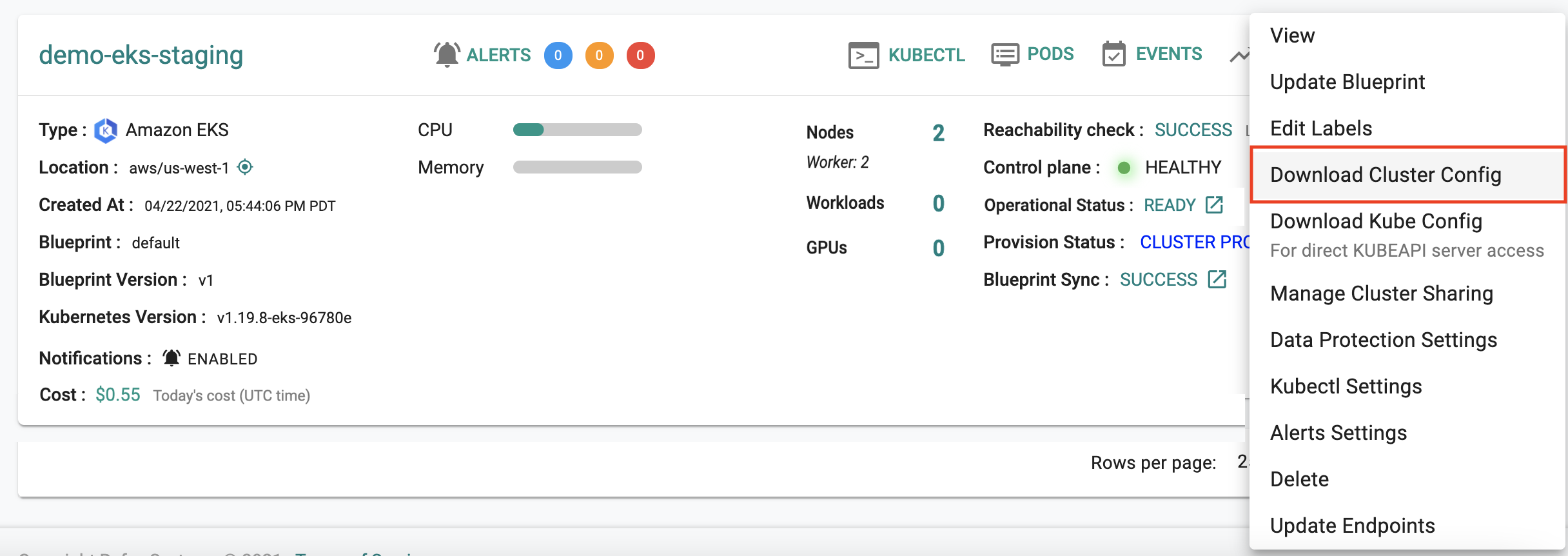
Task: Click the Blueprint value default
Action: [156, 243]
